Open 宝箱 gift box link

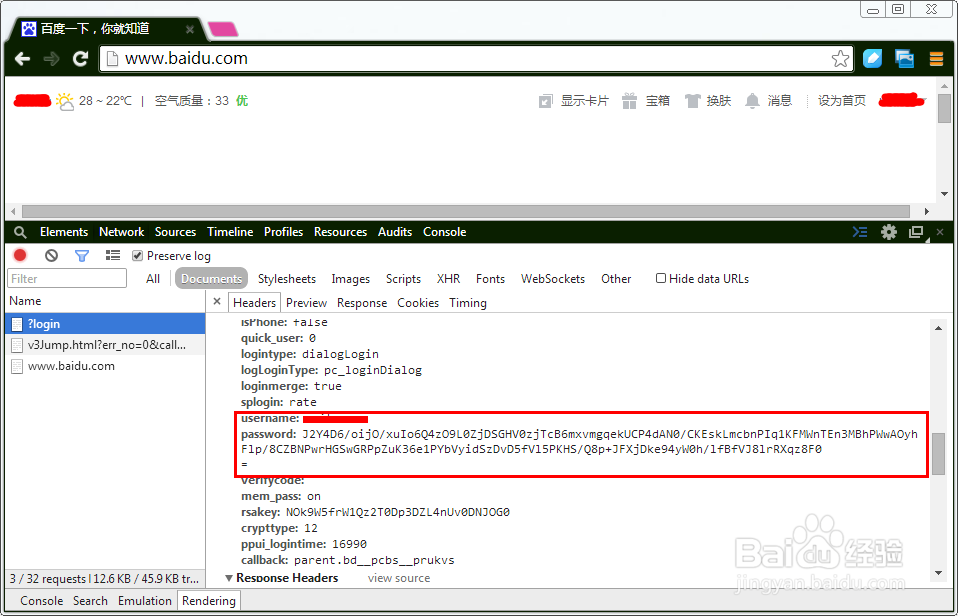pos(646,101)
